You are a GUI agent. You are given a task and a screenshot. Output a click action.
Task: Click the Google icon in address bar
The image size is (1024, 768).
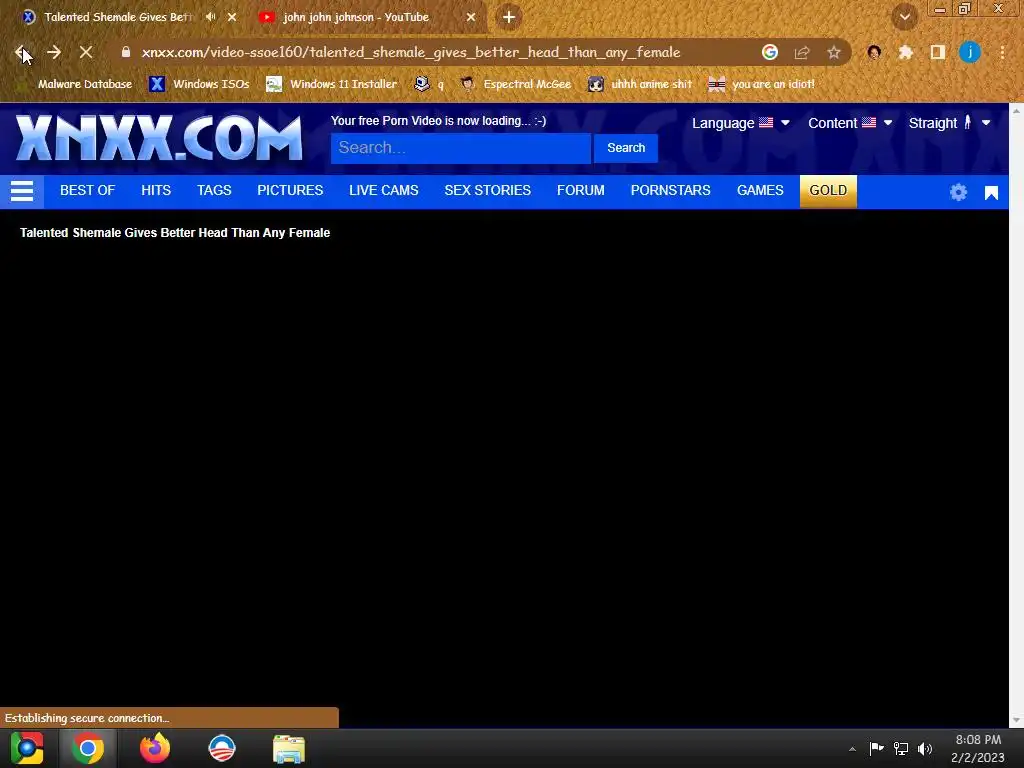click(769, 52)
